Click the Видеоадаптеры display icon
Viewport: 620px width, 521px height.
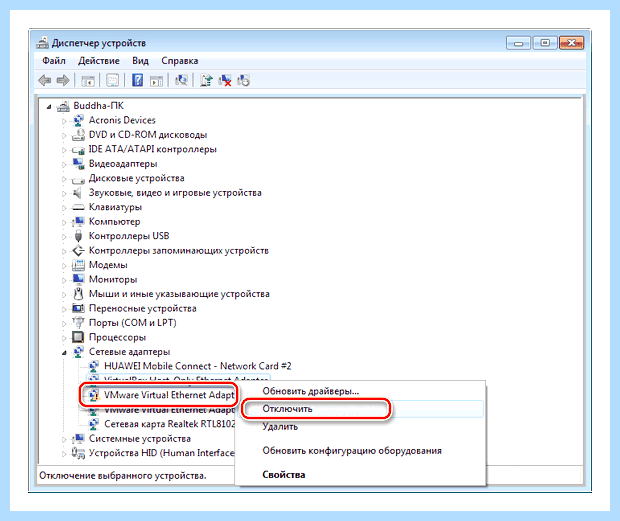(x=78, y=164)
